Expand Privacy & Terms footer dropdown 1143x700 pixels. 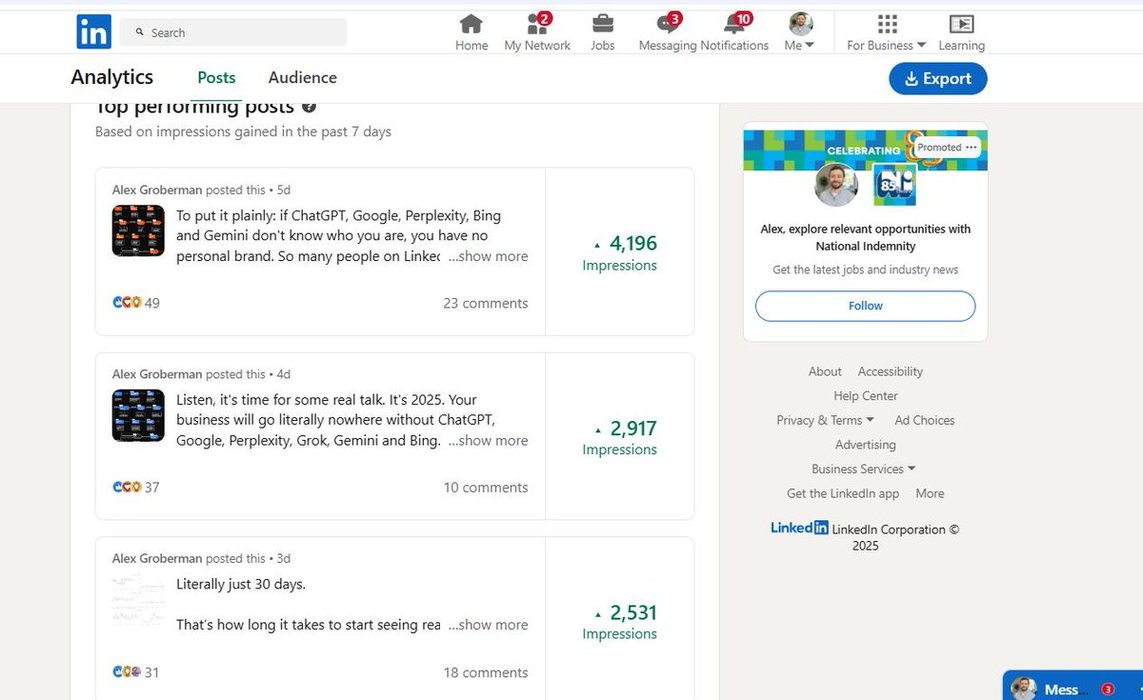coord(825,420)
